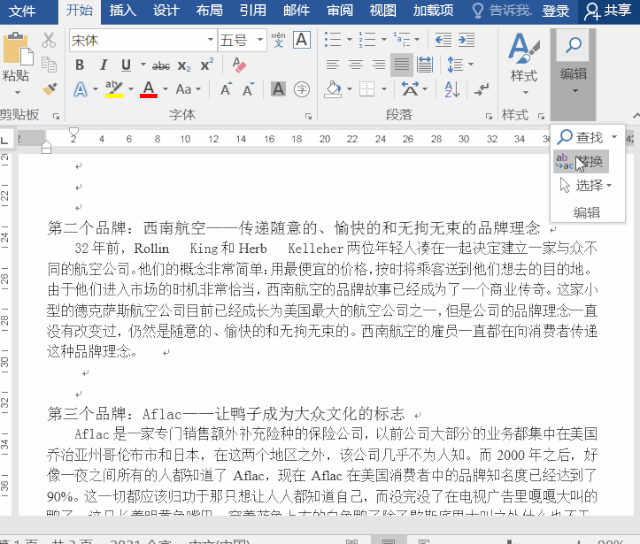Collapse the ribbon with chevron

(x=636, y=116)
